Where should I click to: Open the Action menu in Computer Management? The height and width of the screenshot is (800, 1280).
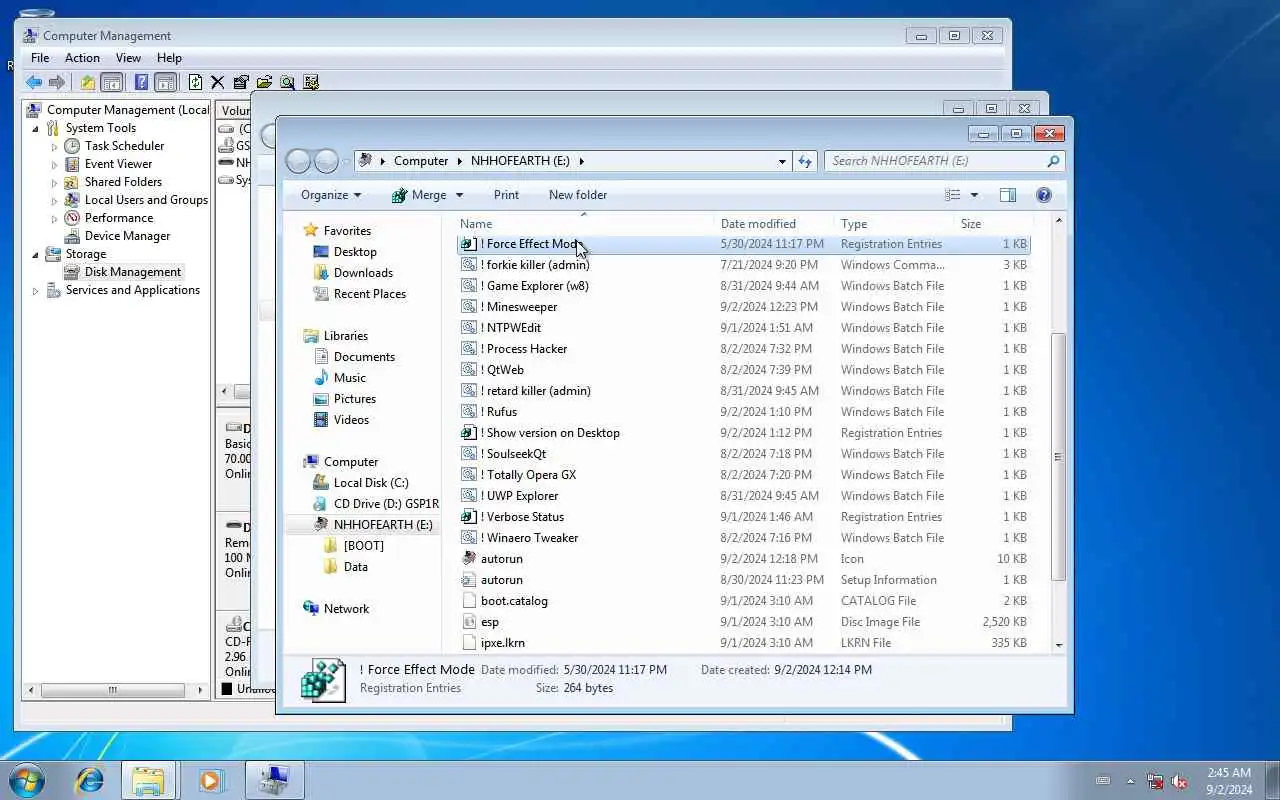(82, 58)
